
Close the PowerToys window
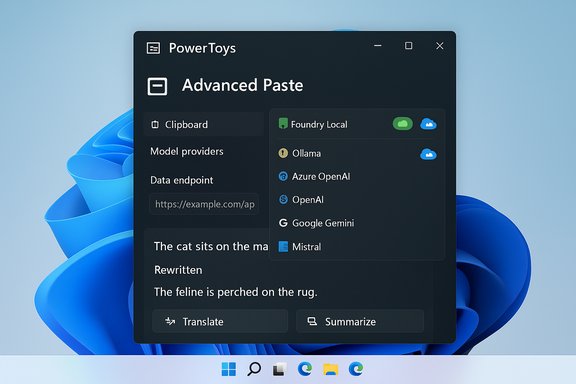[x=440, y=46]
